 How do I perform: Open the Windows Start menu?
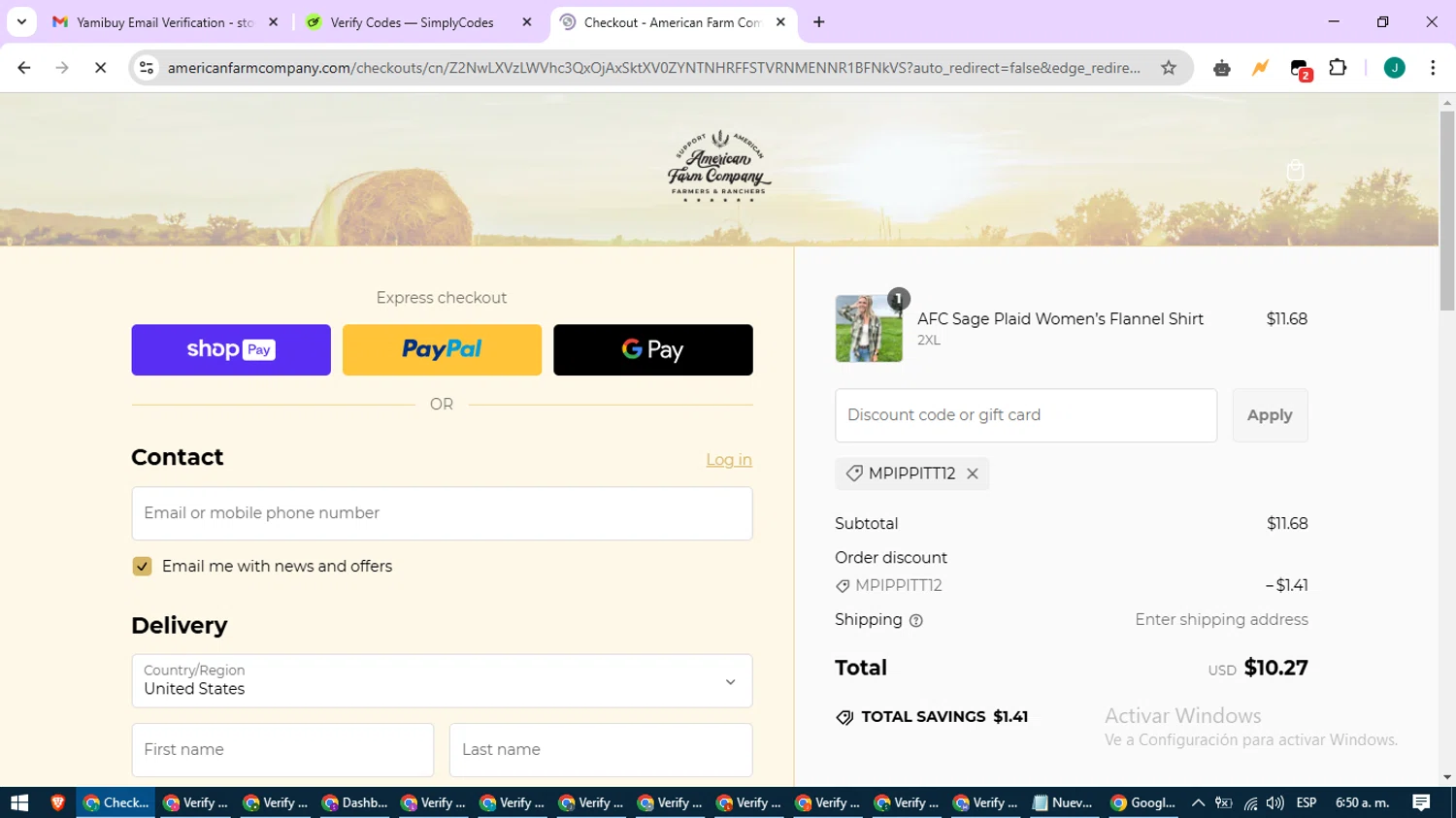19,802
